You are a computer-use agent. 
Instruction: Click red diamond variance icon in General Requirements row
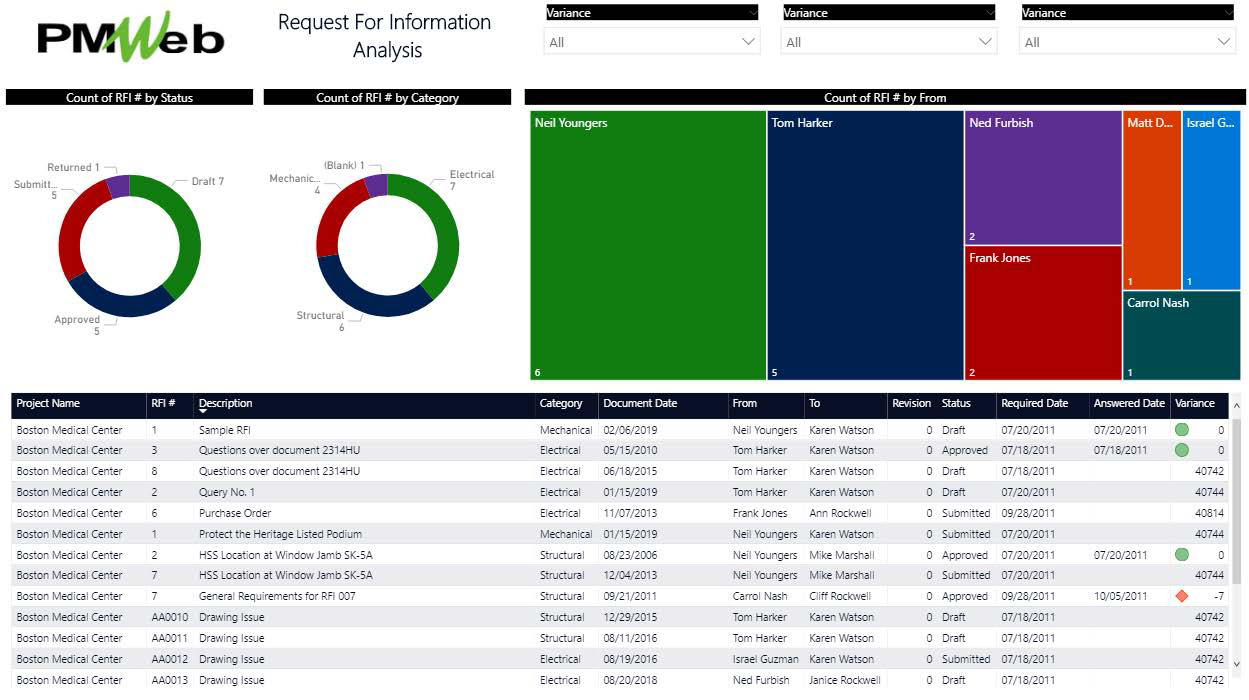click(x=1182, y=596)
